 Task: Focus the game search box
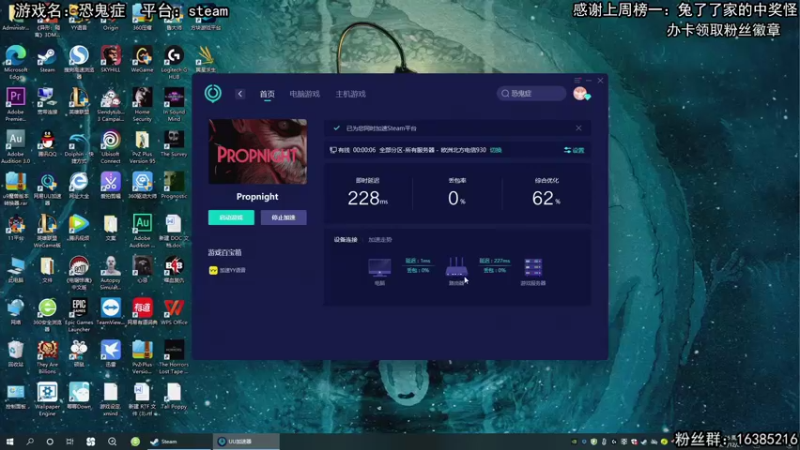[531, 93]
